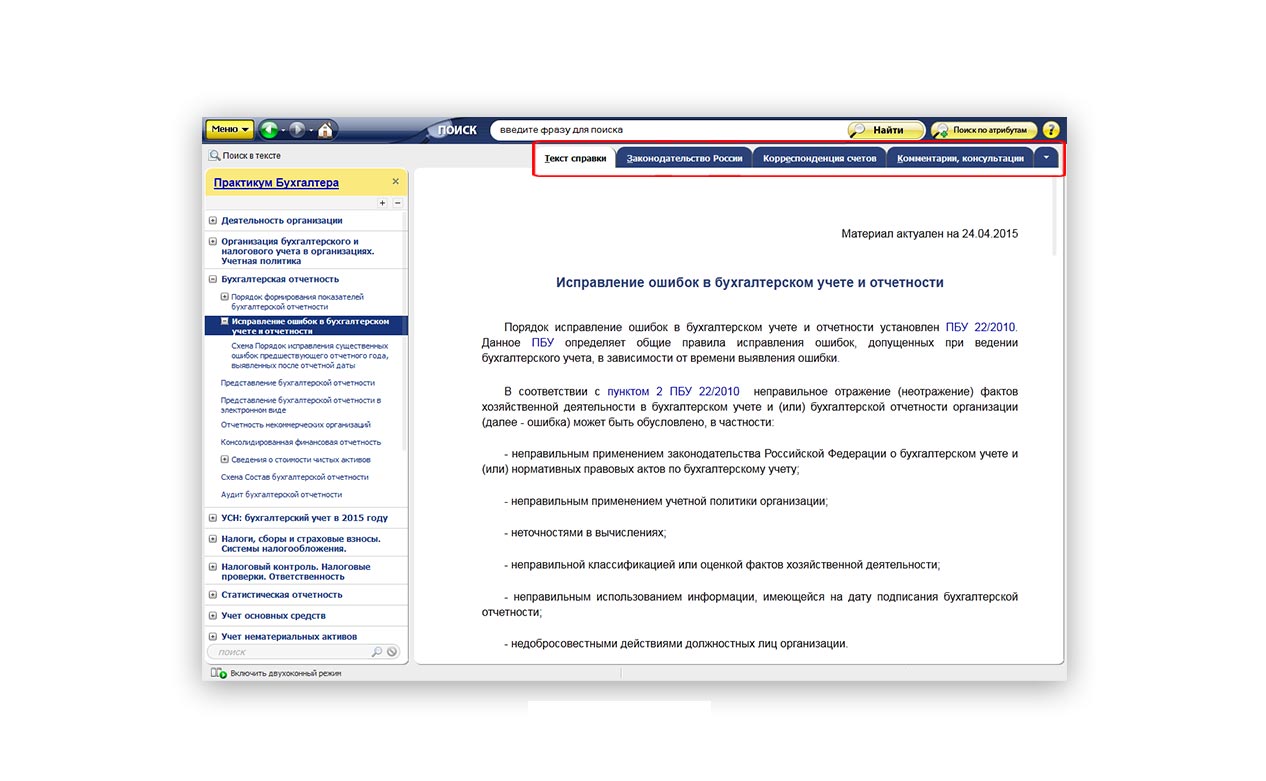Image resolution: width=1266 pixels, height=781 pixels.
Task: Enable Включить двухоконный режим
Action: [x=285, y=674]
